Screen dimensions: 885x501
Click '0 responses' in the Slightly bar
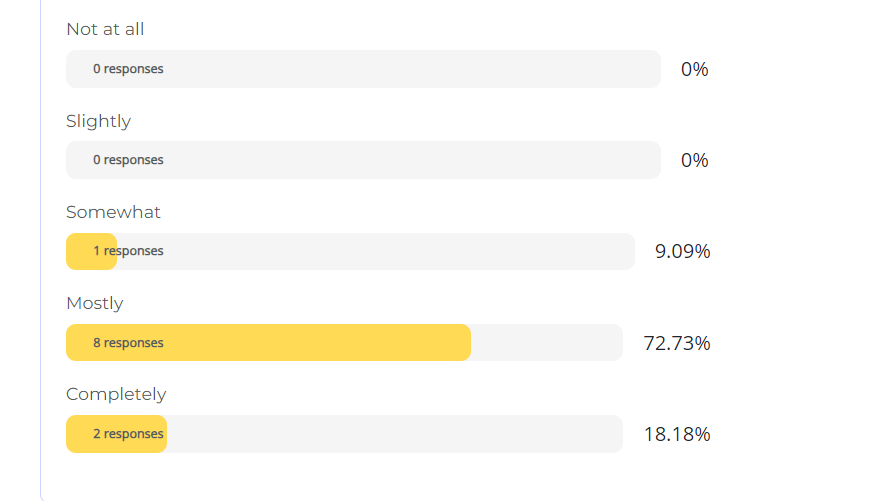tap(128, 160)
